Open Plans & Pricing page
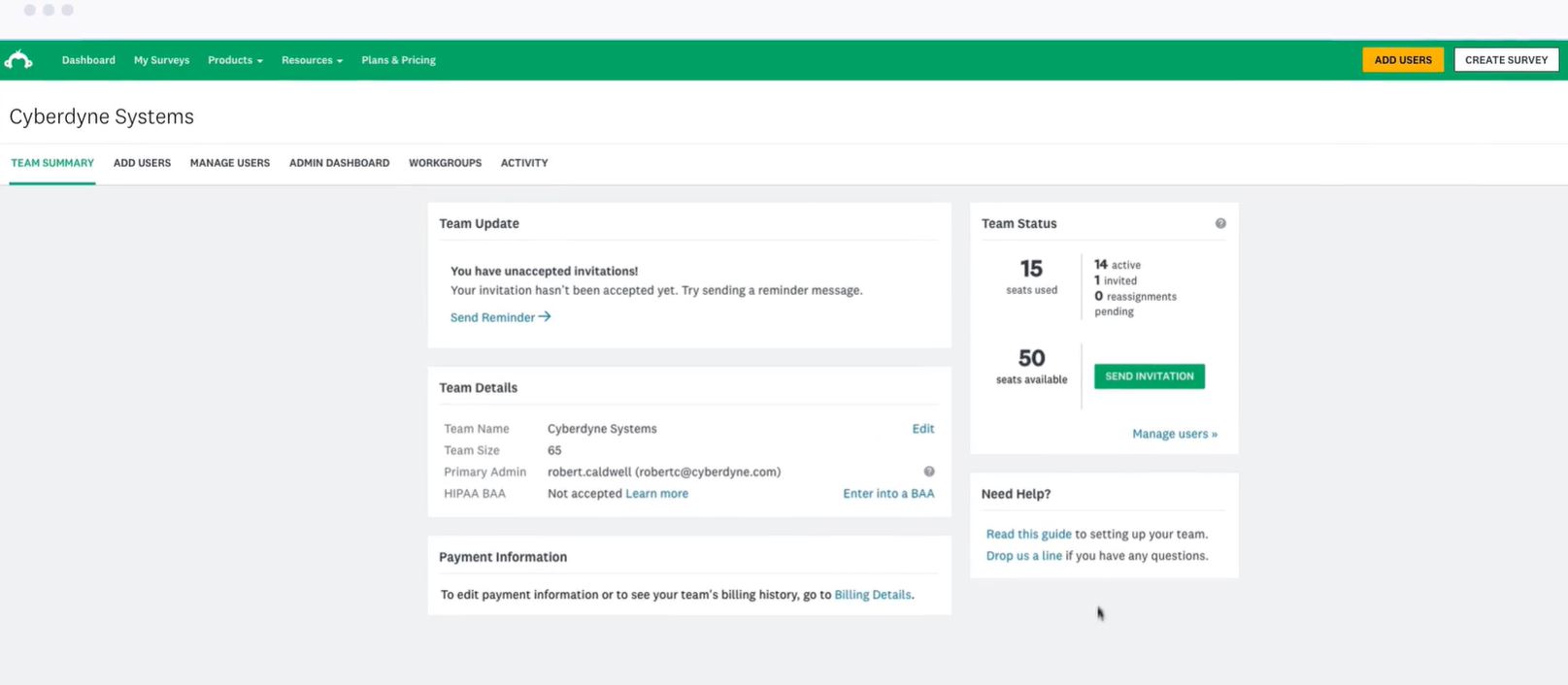This screenshot has height=685, width=1568. click(398, 60)
